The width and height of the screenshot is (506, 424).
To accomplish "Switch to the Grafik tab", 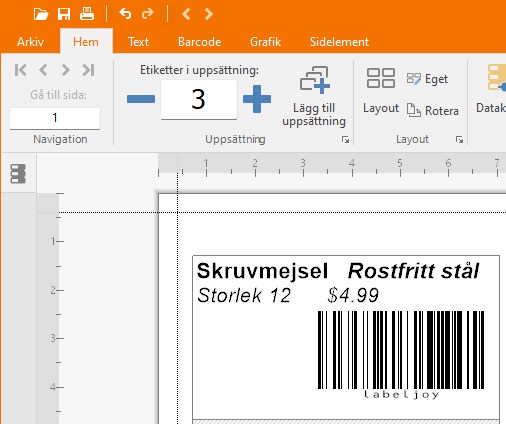I will point(265,42).
